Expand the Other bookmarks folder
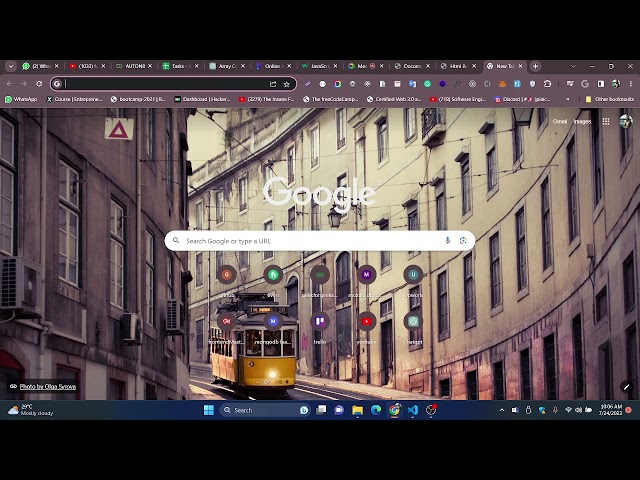640x480 pixels. [x=609, y=99]
